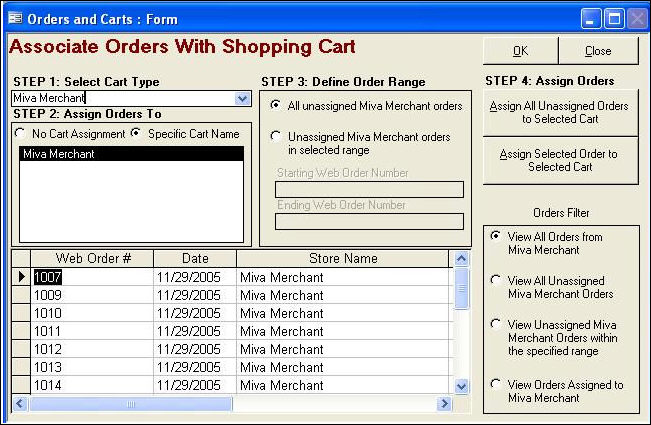Image resolution: width=651 pixels, height=425 pixels.
Task: Click the orders table scroll up arrow
Action: coord(461,259)
